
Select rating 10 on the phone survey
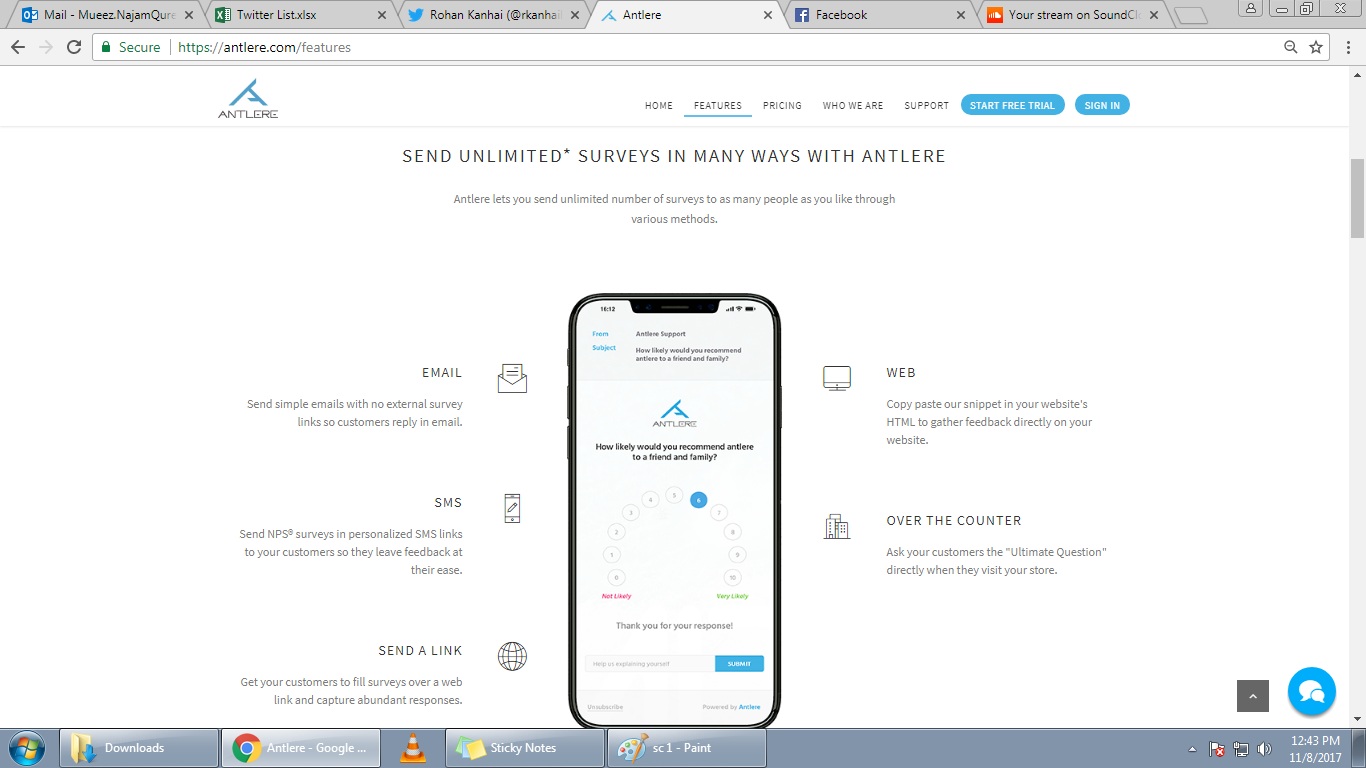(x=733, y=578)
